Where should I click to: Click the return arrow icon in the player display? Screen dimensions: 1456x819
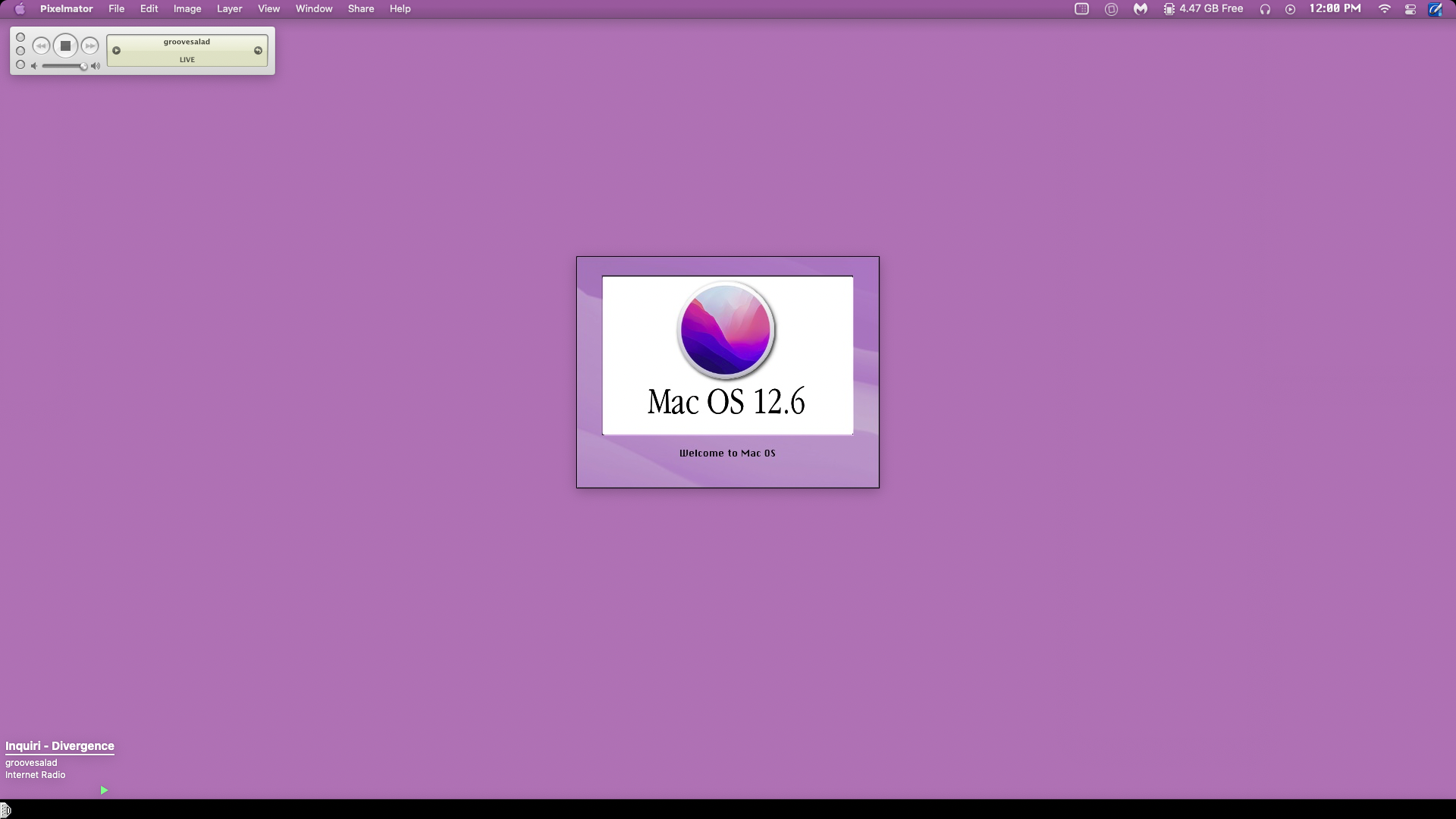point(258,51)
